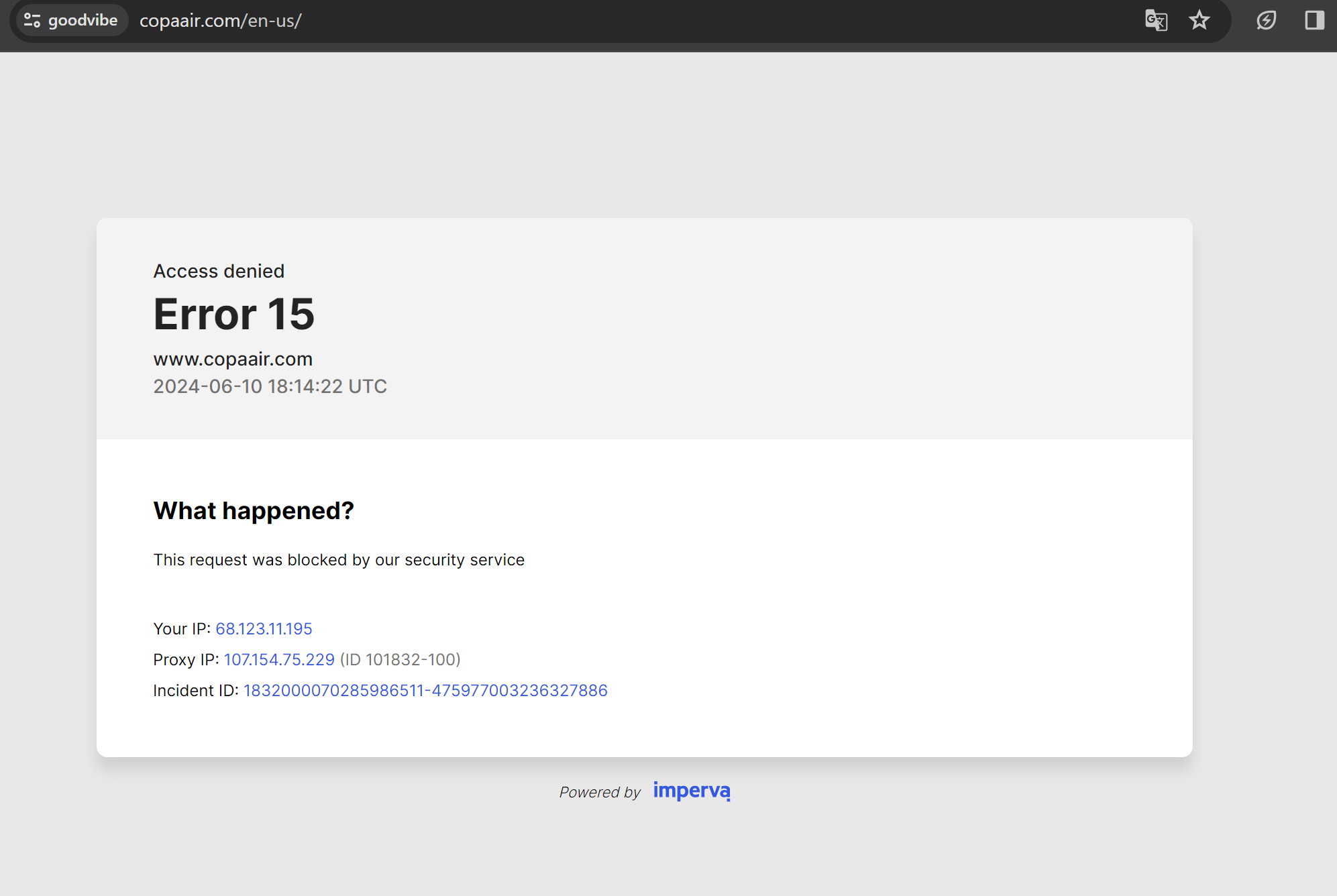Click the Proxy IP 107.154.75.229 link
Viewport: 1337px width, 896px height.
tap(279, 659)
